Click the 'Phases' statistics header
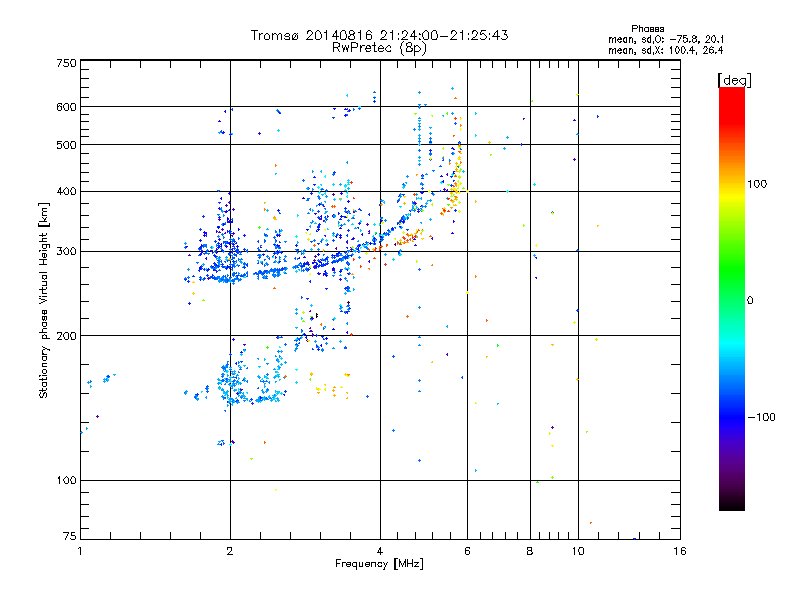800x600 pixels. (x=647, y=29)
